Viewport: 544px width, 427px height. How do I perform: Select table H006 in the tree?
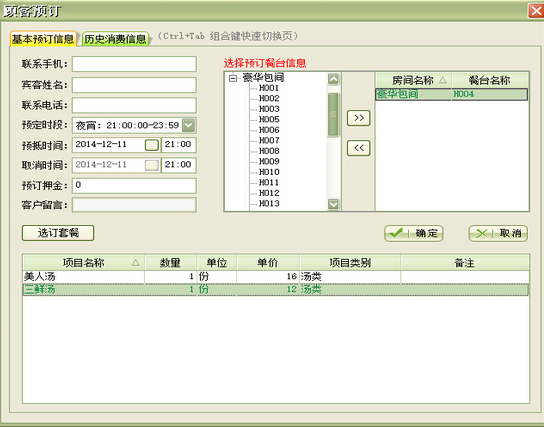(269, 130)
